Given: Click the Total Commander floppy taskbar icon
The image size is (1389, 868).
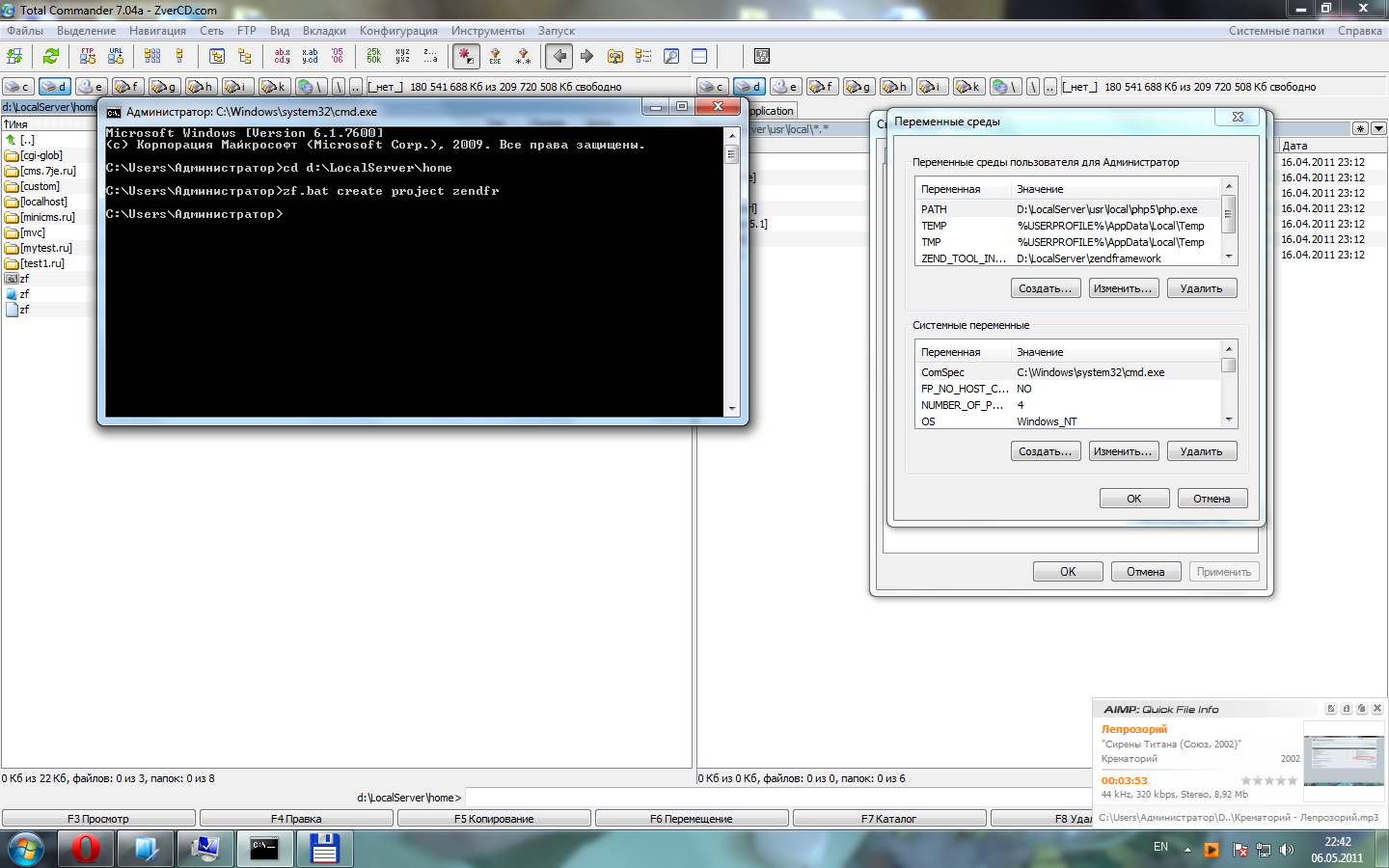Looking at the screenshot, I should [x=324, y=850].
